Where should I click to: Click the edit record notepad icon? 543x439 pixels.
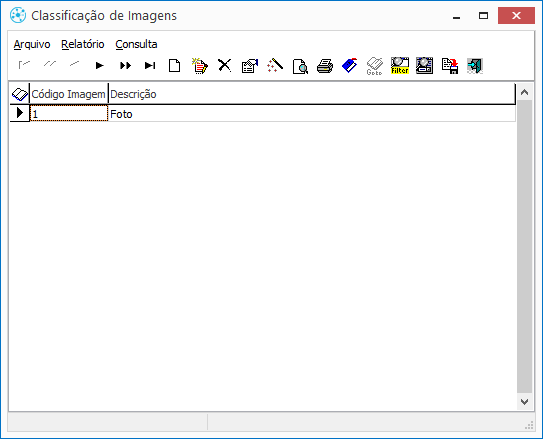tap(200, 65)
